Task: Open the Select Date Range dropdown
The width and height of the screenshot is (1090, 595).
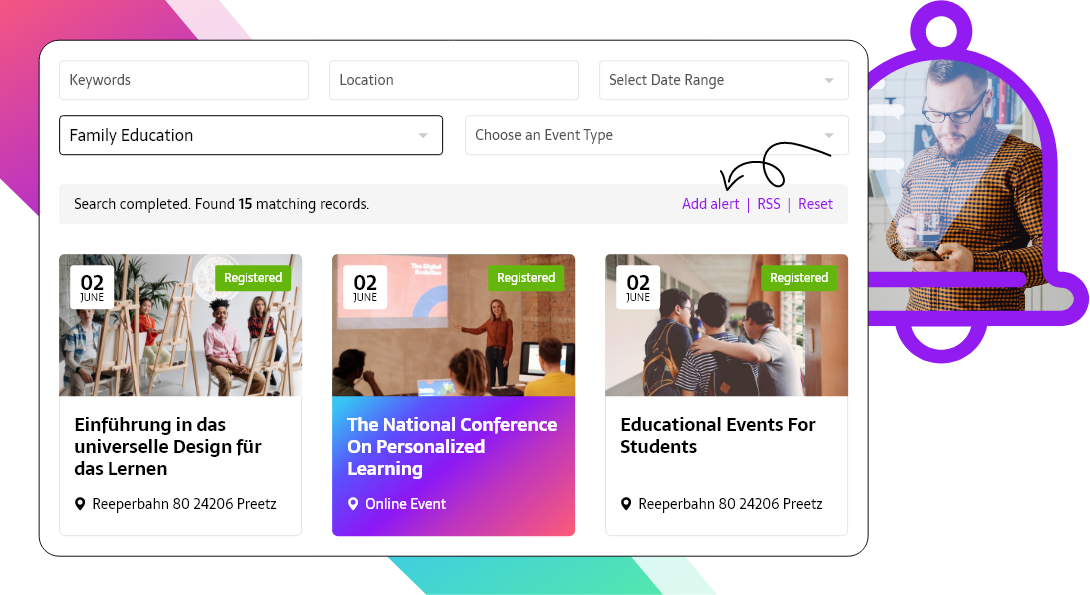Action: point(723,80)
